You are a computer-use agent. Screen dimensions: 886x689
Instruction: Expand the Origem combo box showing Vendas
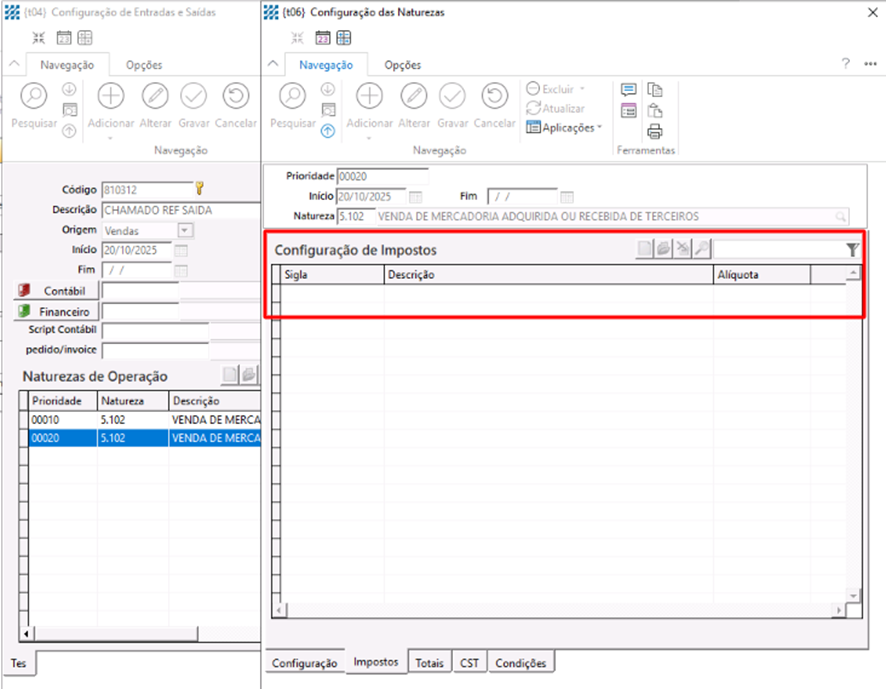(185, 230)
